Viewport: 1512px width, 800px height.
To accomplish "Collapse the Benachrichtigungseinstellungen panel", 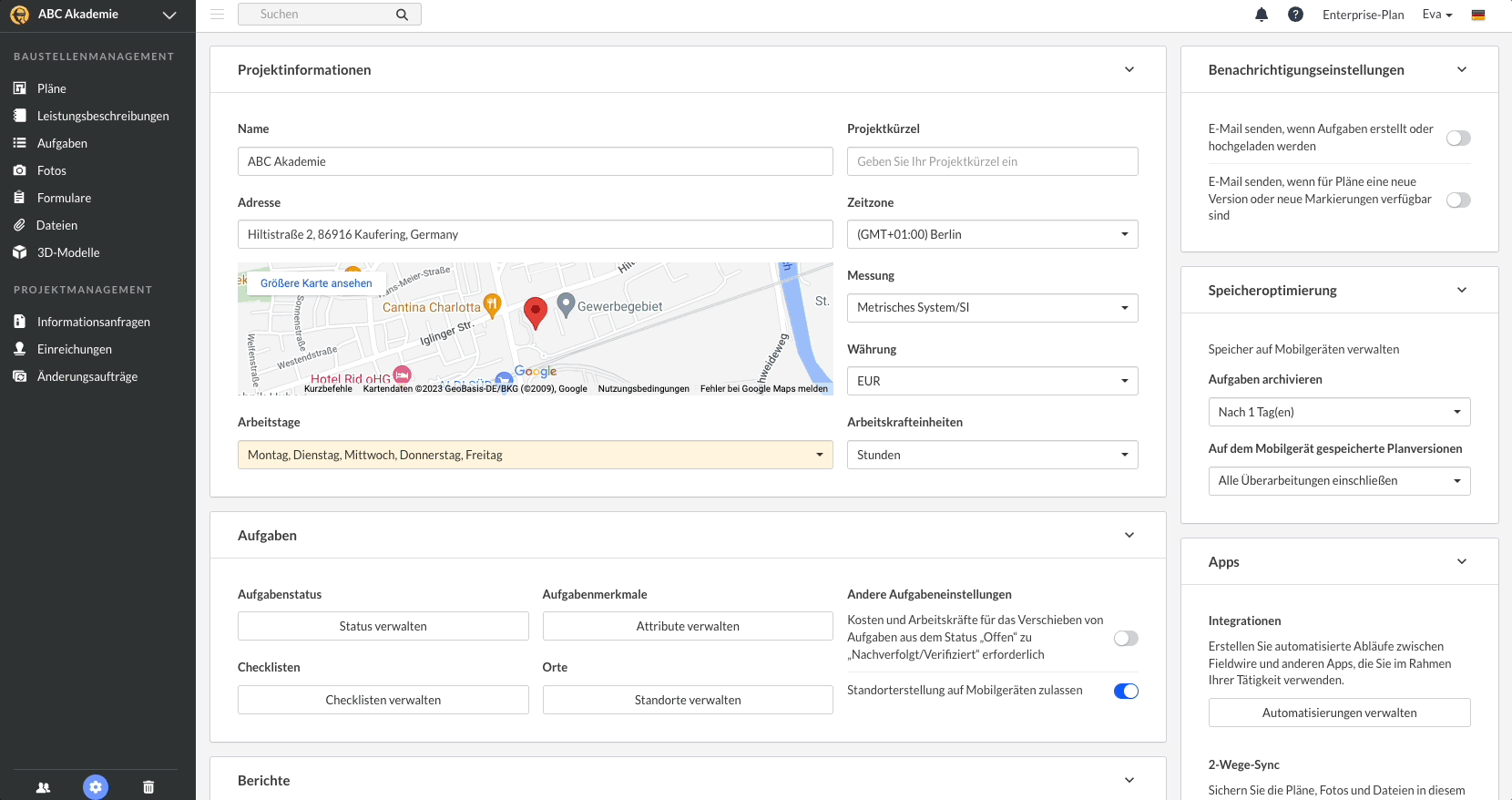I will pyautogui.click(x=1462, y=69).
